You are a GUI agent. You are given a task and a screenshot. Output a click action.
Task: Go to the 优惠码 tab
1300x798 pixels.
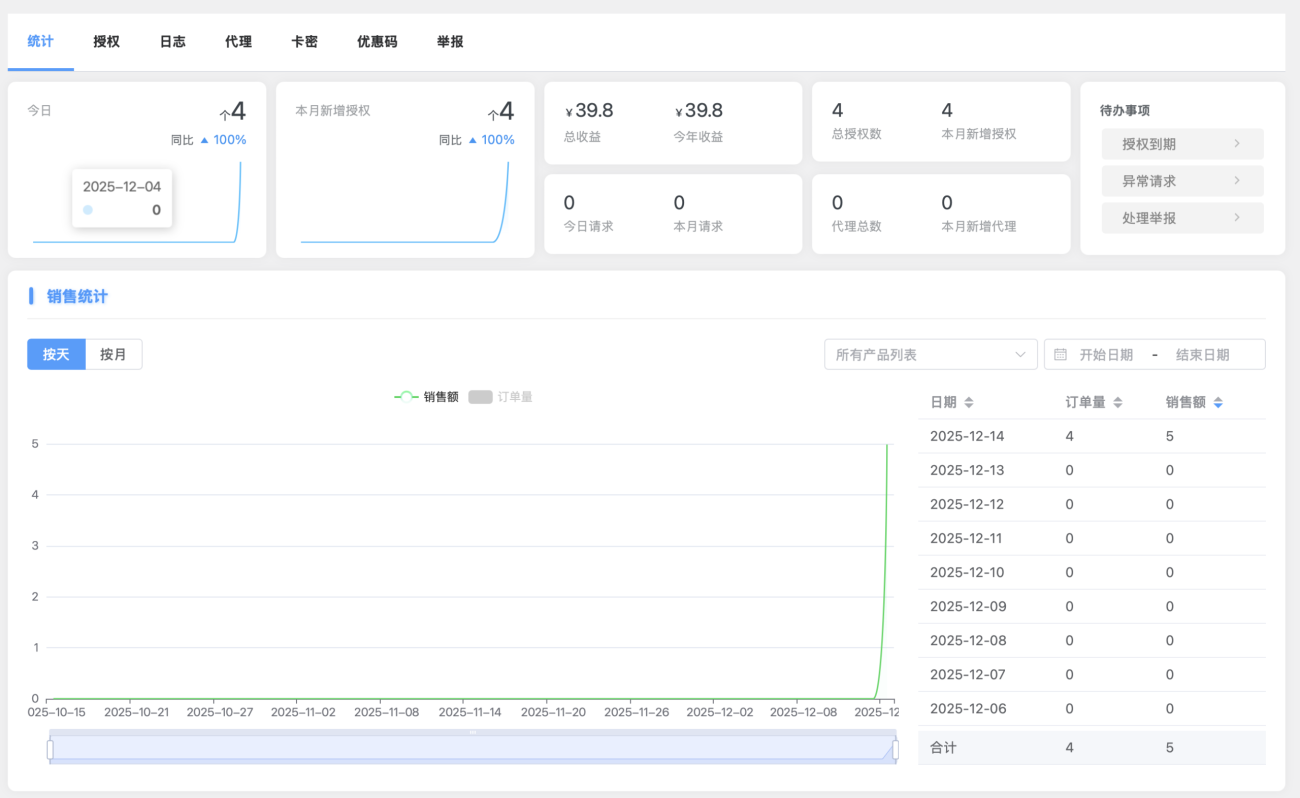pyautogui.click(x=377, y=42)
